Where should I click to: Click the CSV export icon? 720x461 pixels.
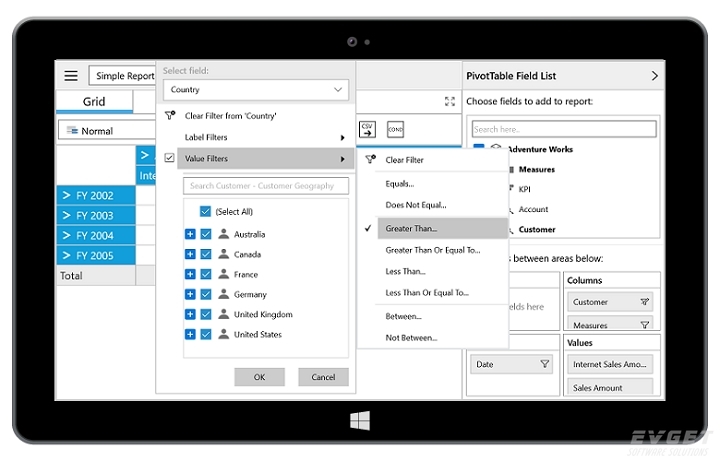367,130
